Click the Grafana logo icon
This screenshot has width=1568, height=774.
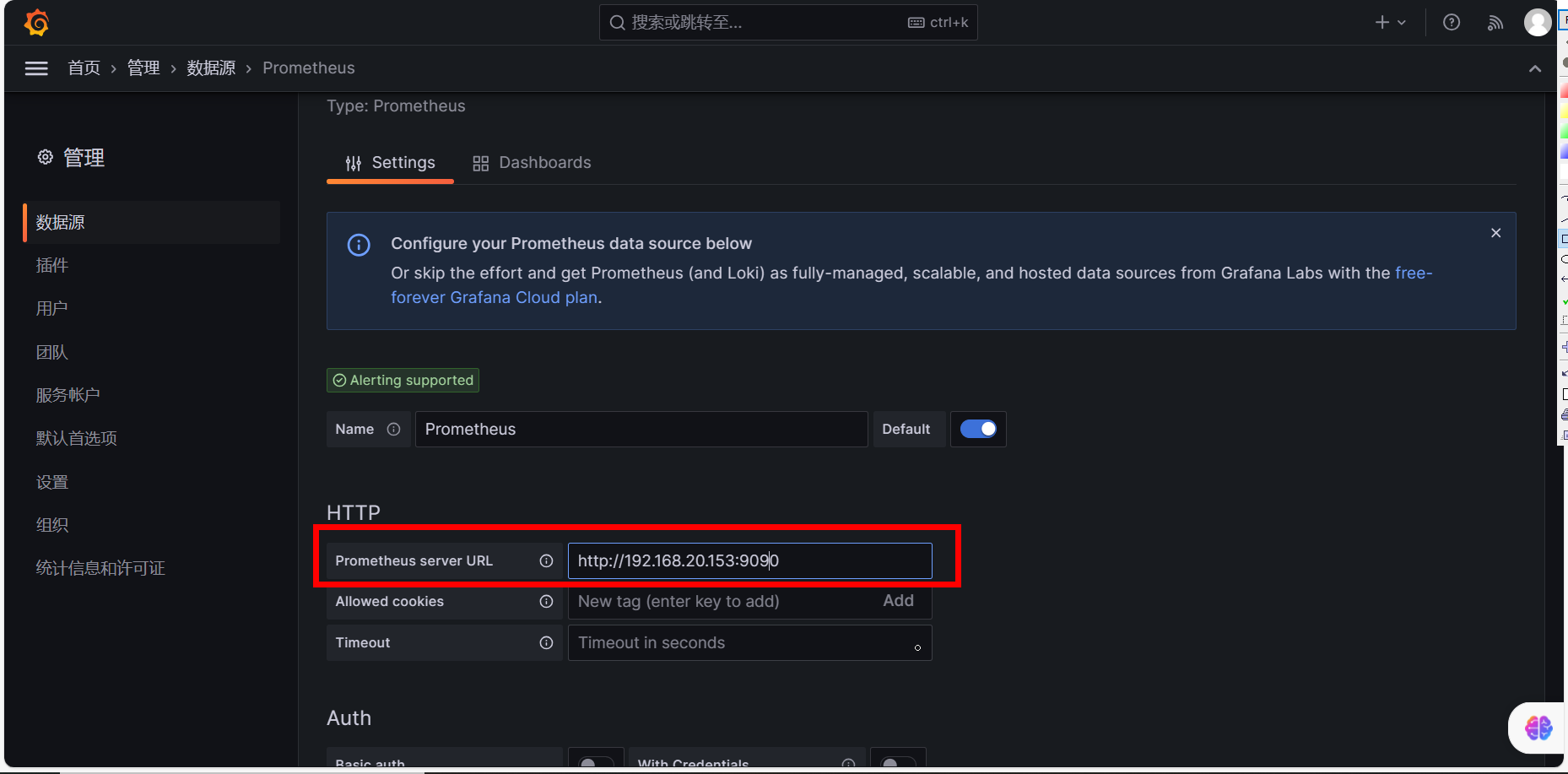tap(36, 23)
